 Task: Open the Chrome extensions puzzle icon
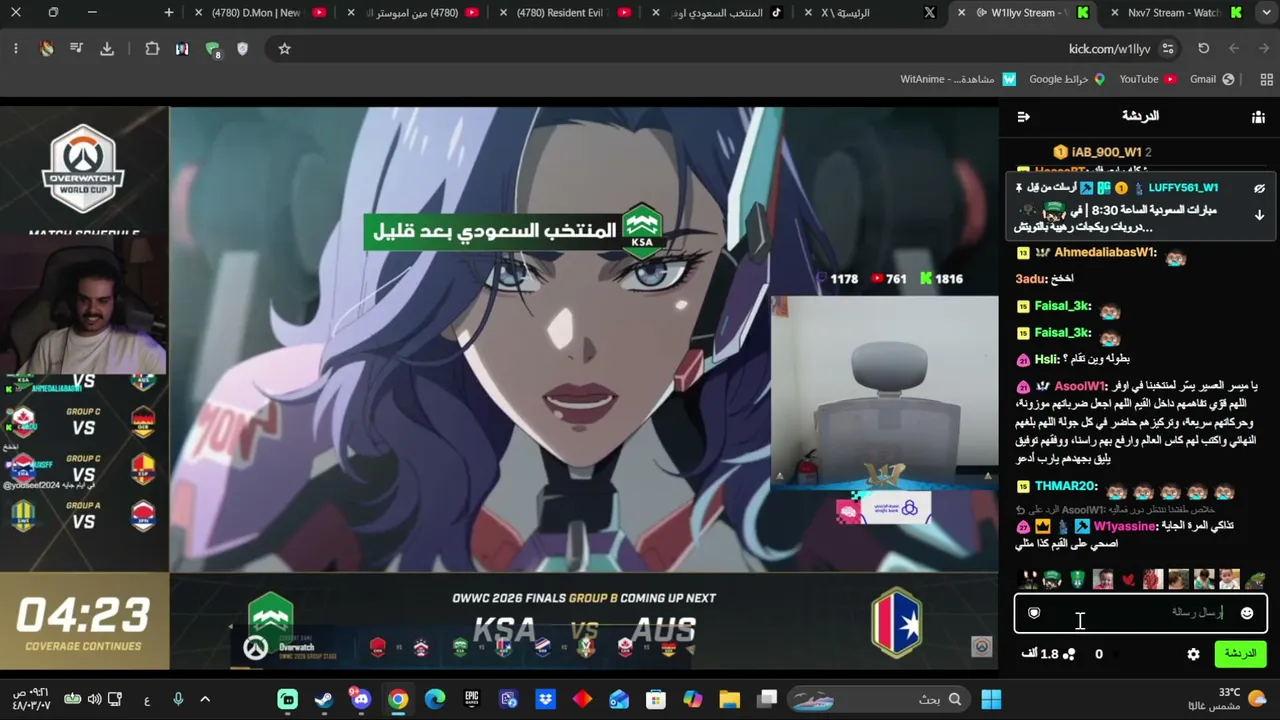click(x=152, y=48)
